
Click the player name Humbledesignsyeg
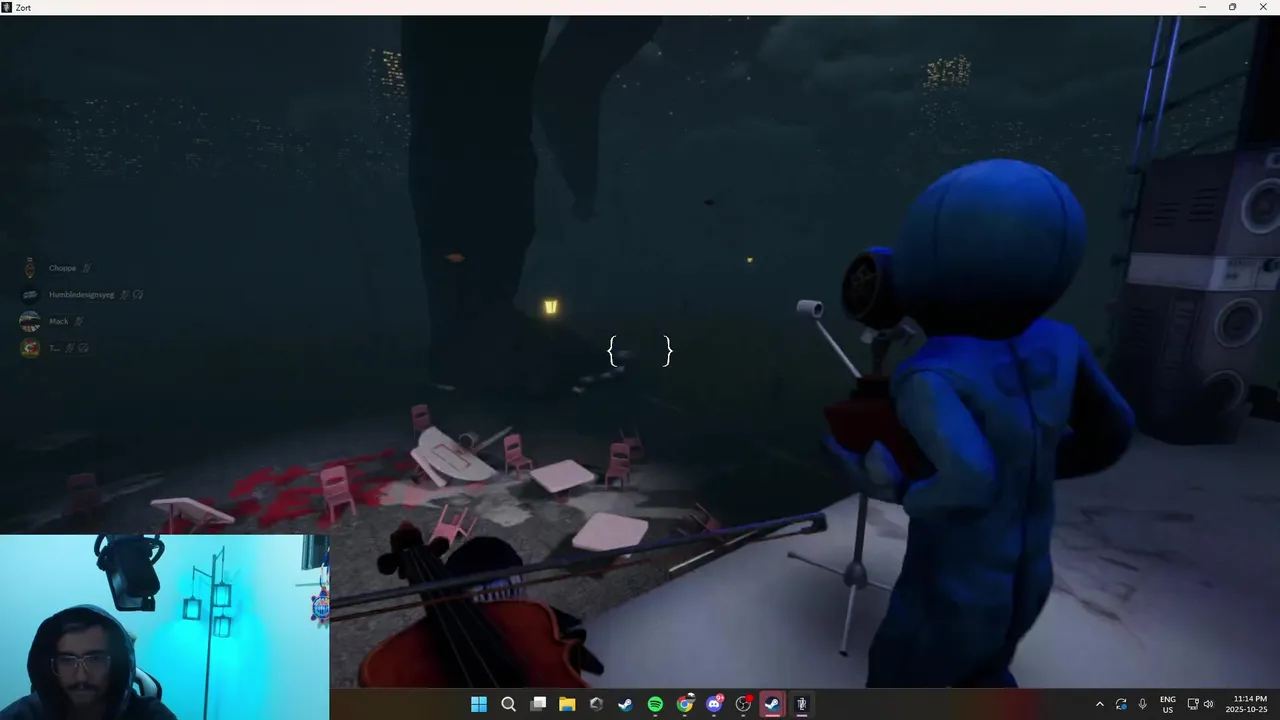(81, 295)
